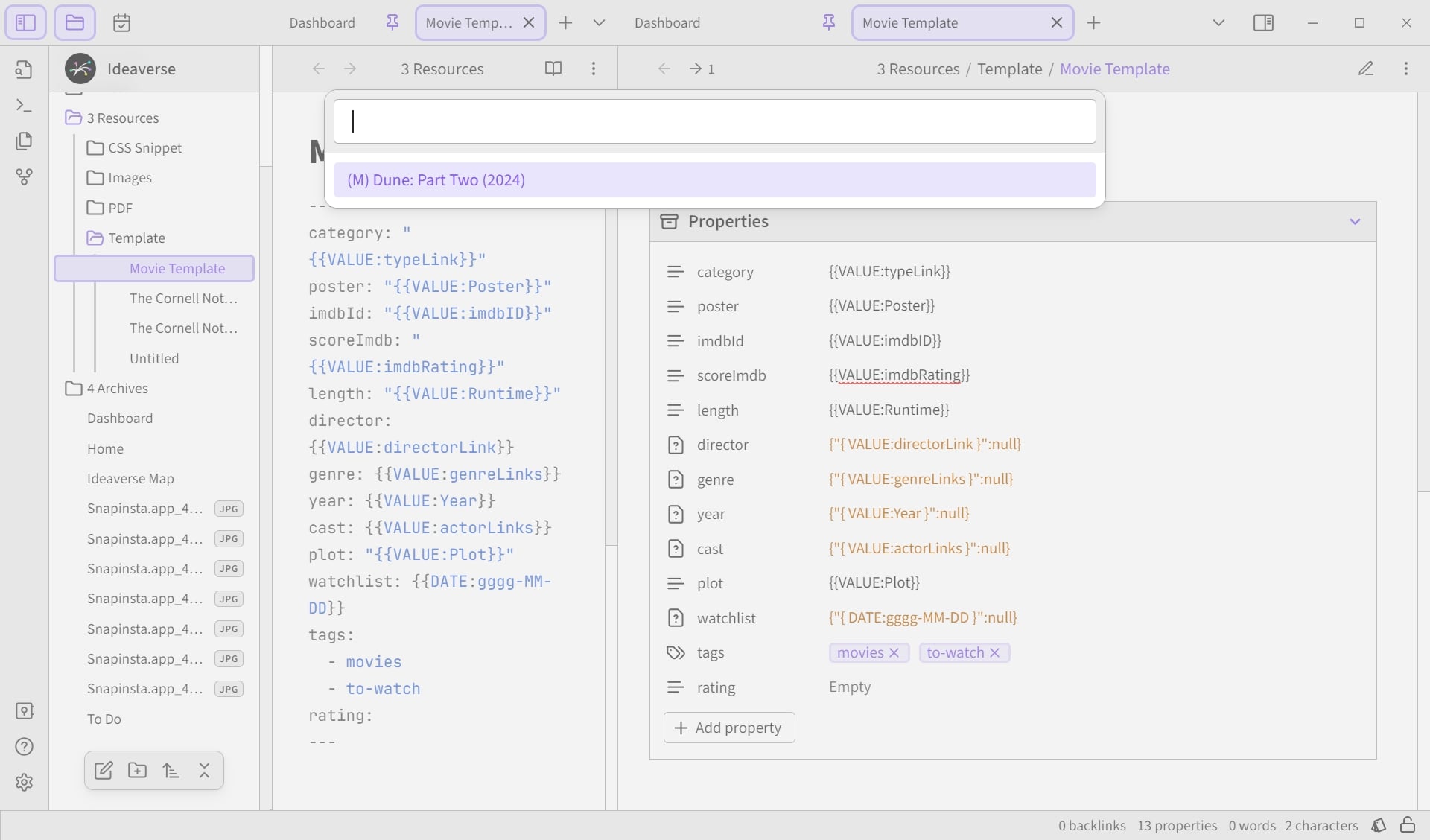Collapse the Template folder

click(x=126, y=238)
